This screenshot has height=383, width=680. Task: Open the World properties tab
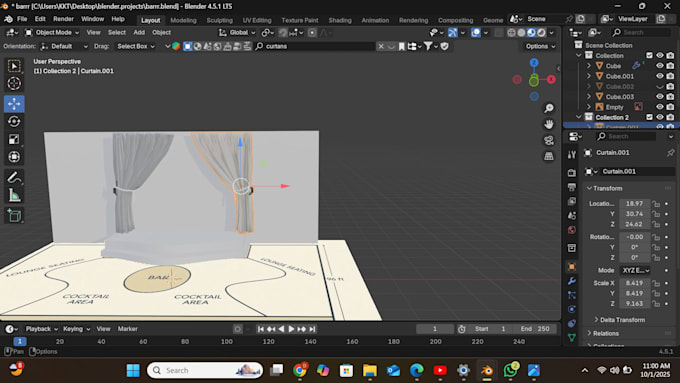point(572,230)
